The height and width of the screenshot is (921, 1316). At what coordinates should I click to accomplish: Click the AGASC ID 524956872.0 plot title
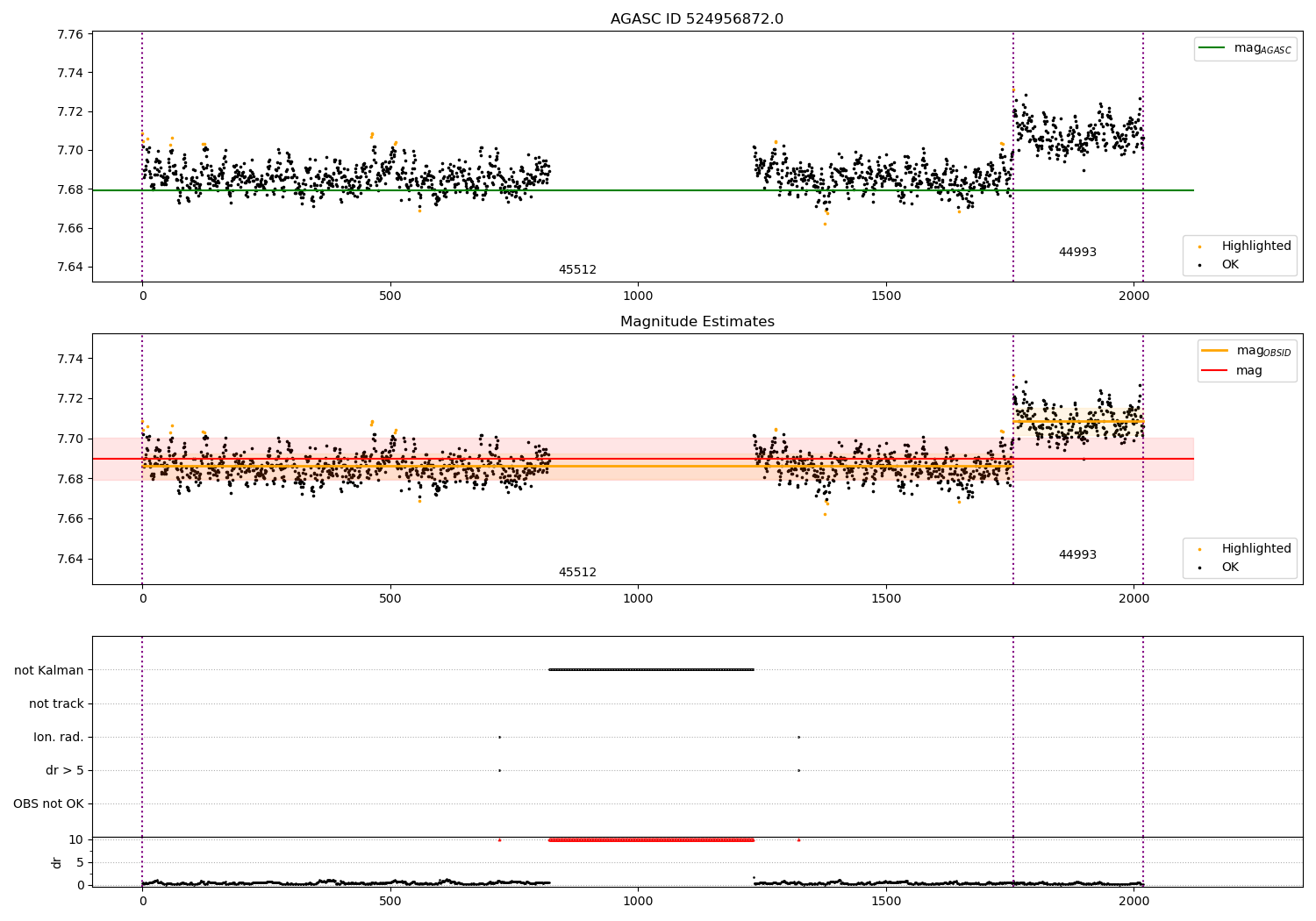pyautogui.click(x=697, y=19)
